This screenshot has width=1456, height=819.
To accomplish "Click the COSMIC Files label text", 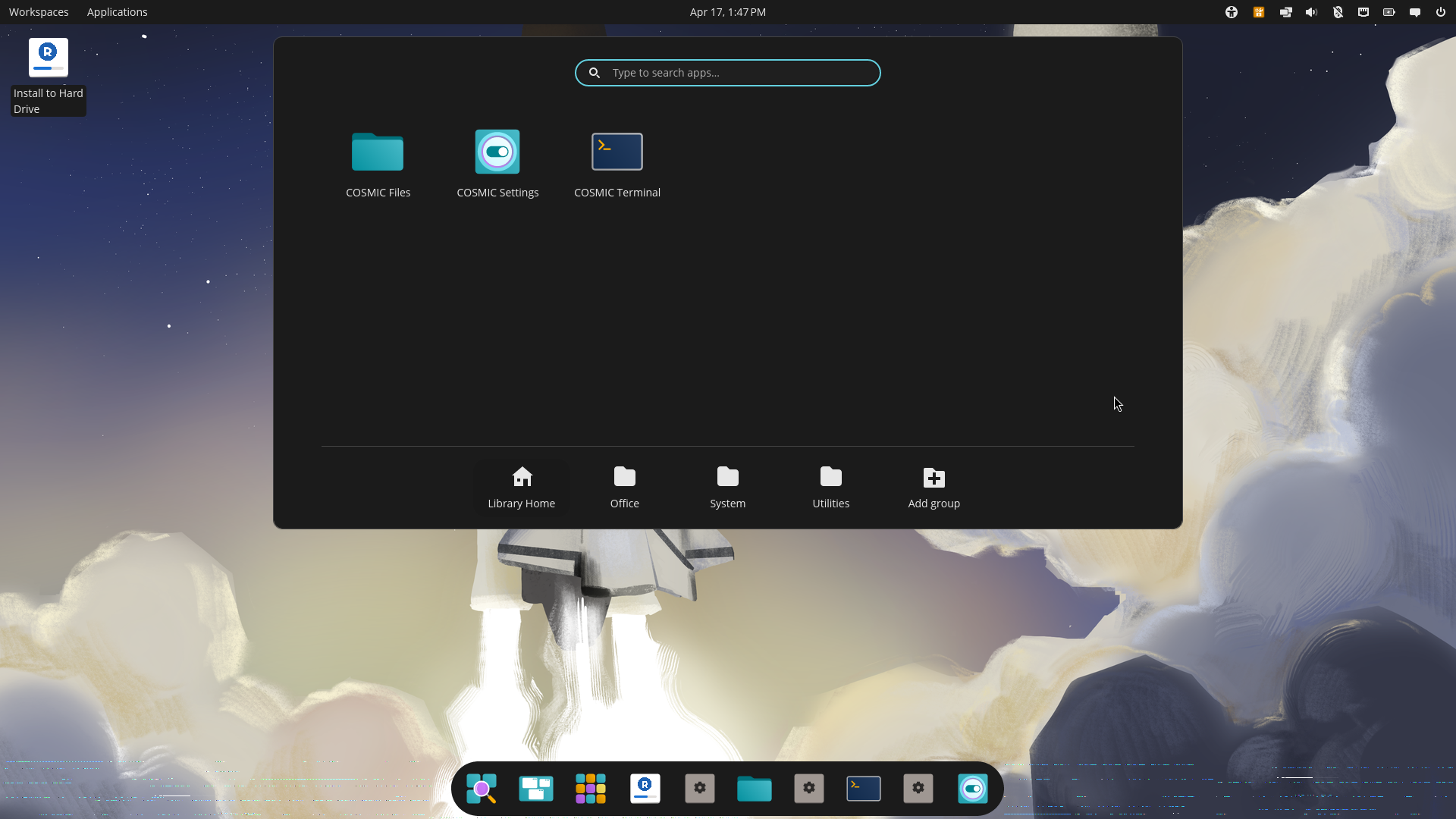I will point(378,193).
